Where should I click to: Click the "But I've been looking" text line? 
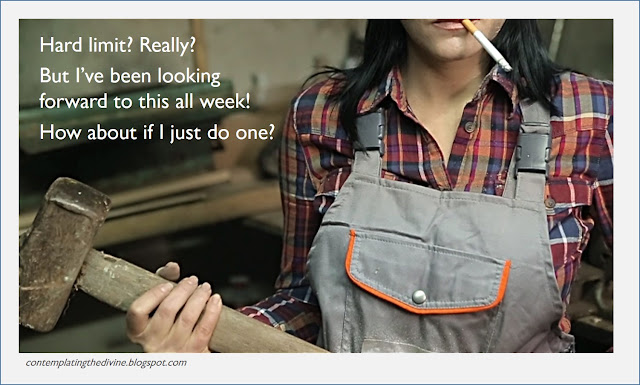point(130,76)
